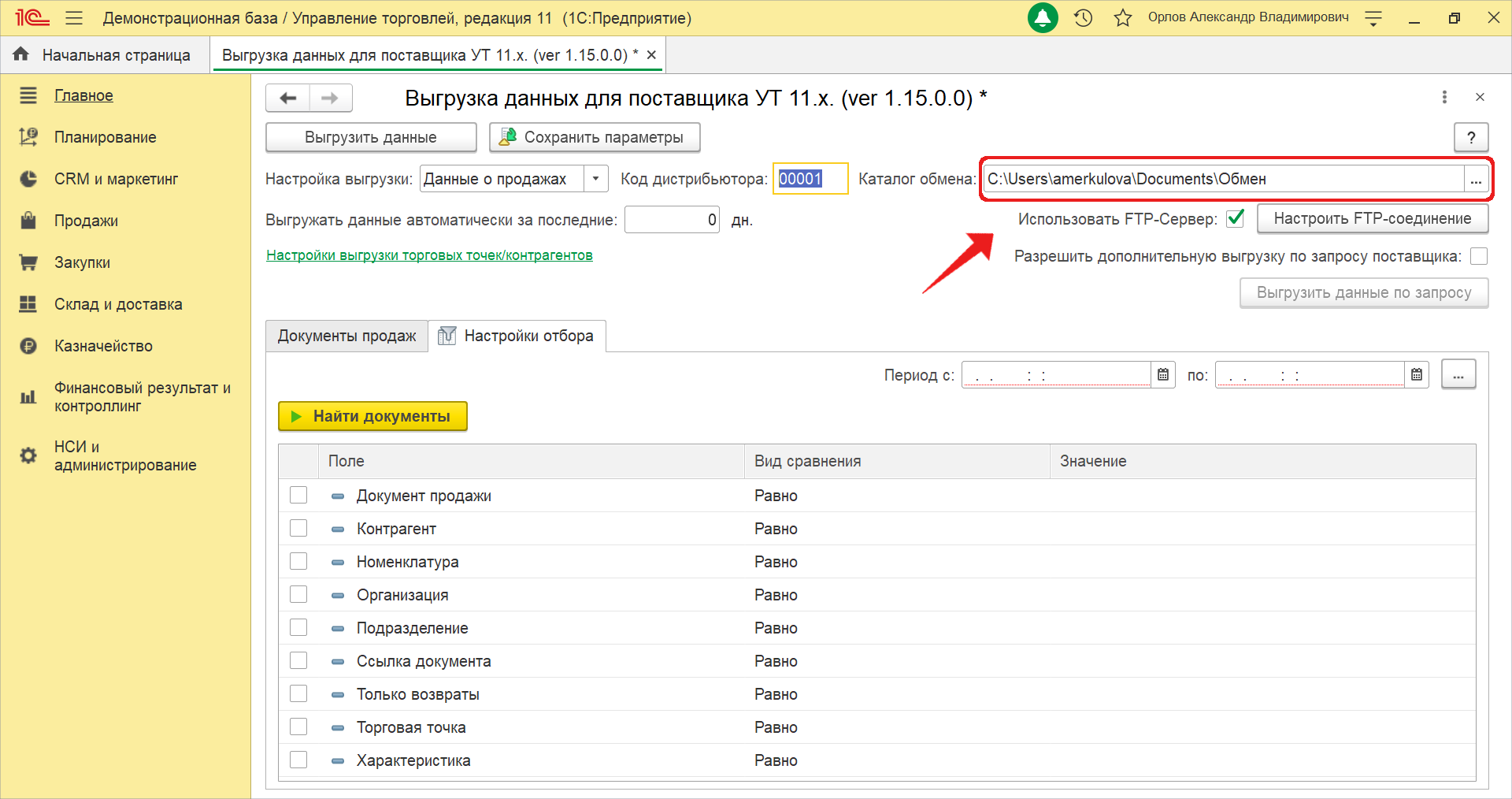This screenshot has height=799, width=1512.
Task: Tick the Подразделение filter checkbox
Action: (x=298, y=627)
